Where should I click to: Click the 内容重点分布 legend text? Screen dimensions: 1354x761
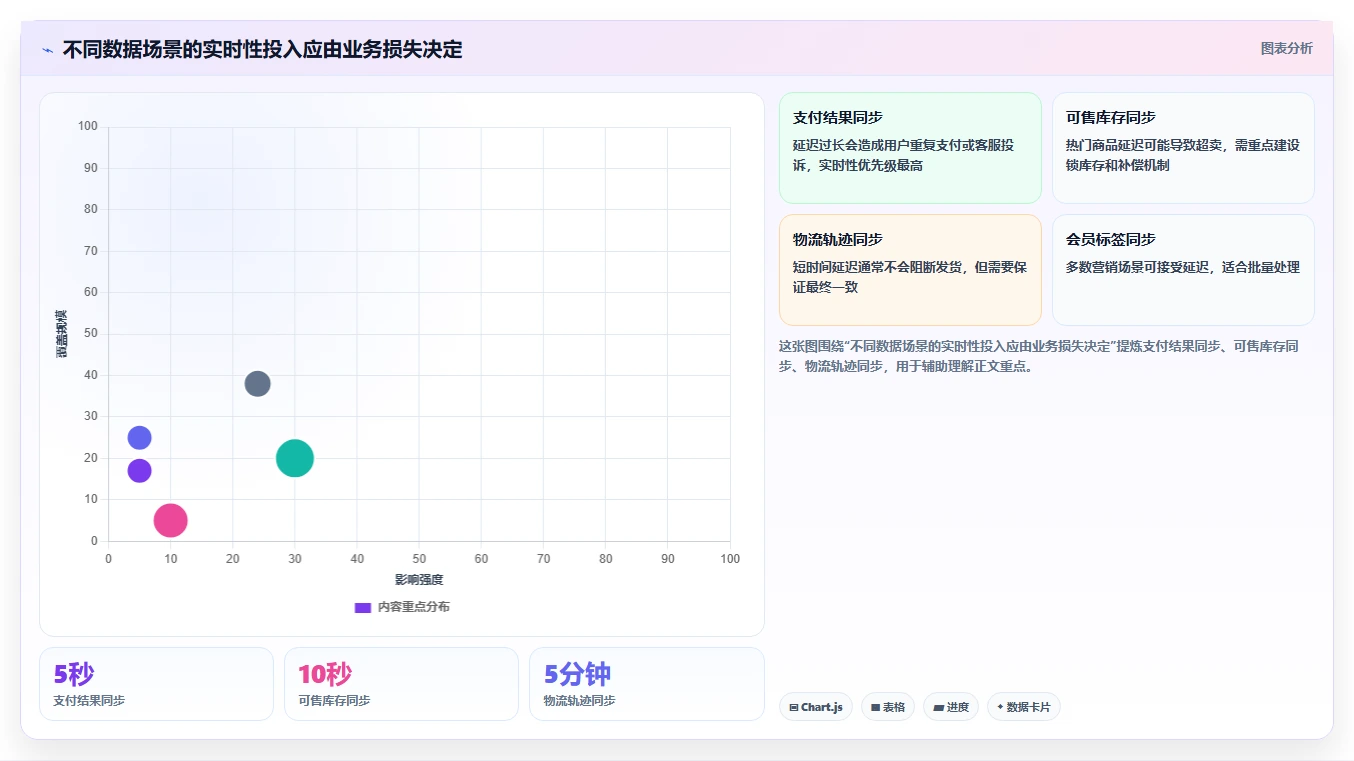[413, 607]
